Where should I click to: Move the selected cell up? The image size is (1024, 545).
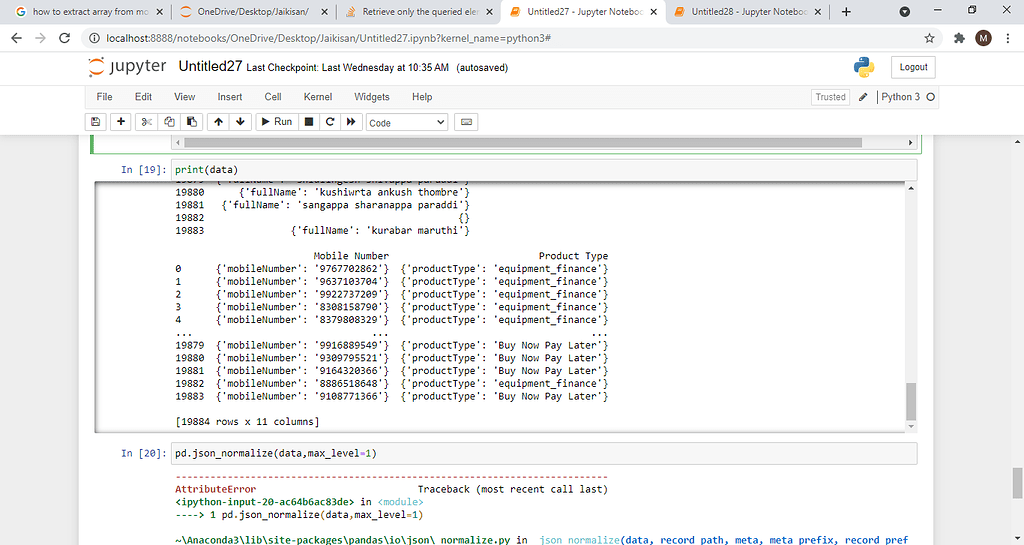pos(218,122)
